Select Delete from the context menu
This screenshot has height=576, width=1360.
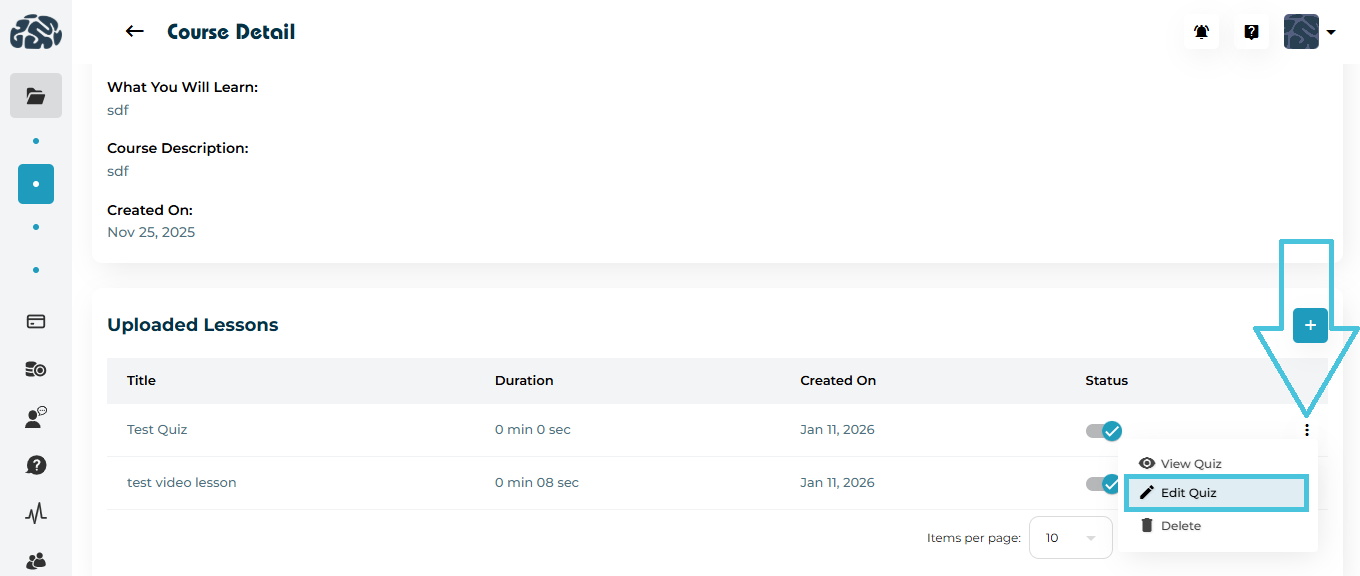pyautogui.click(x=1180, y=526)
